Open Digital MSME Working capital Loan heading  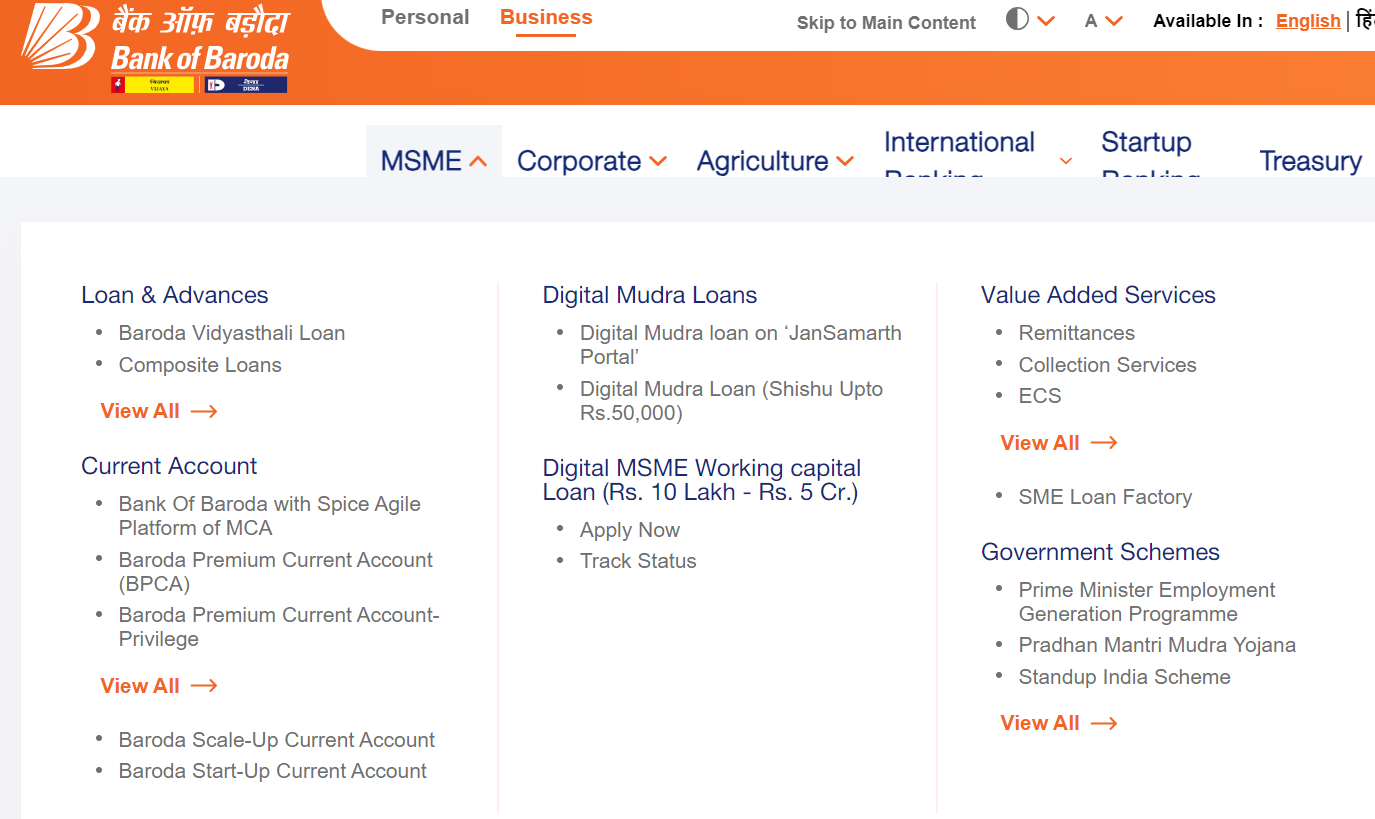pyautogui.click(x=702, y=480)
